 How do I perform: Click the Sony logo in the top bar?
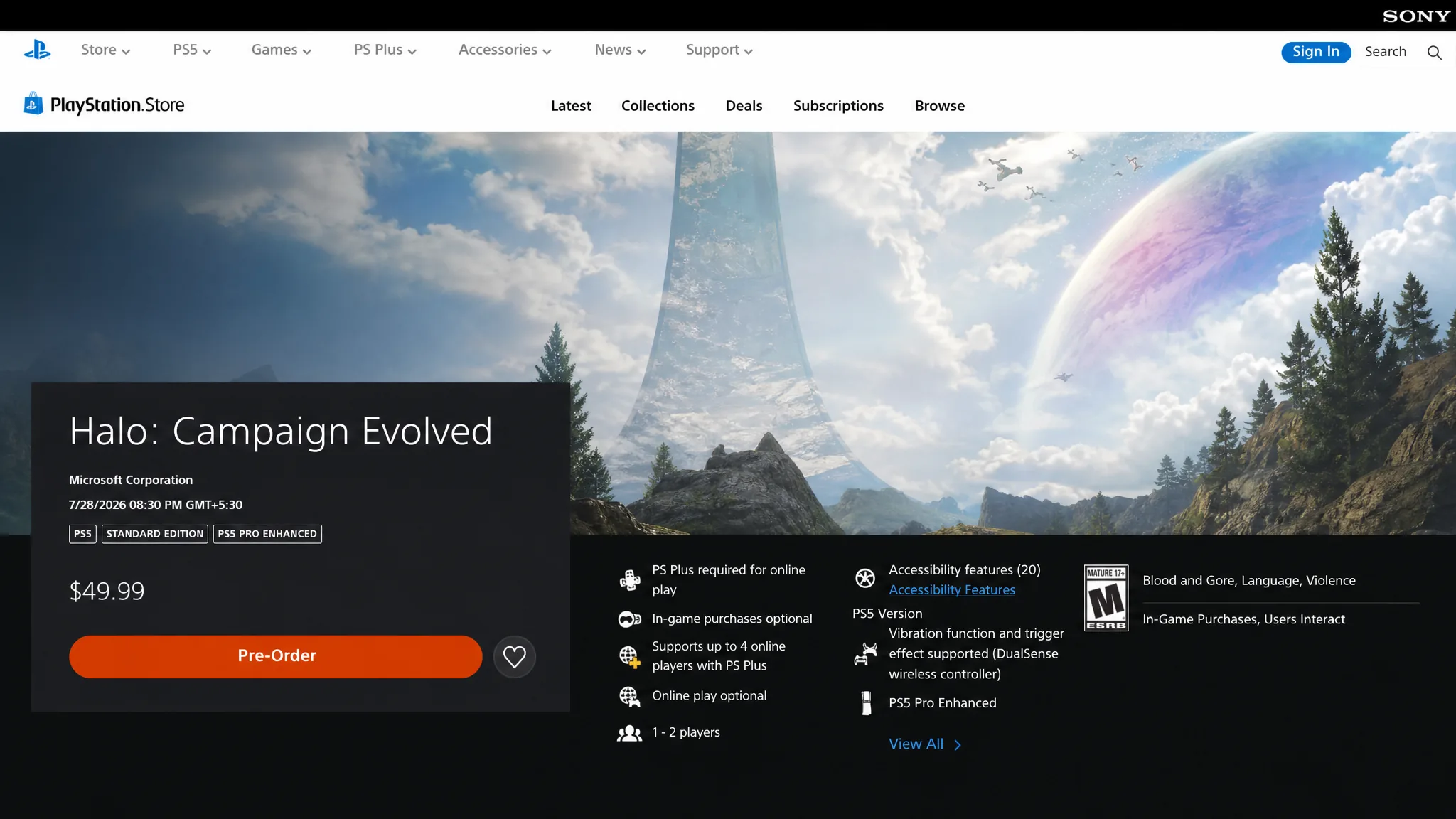click(1416, 16)
